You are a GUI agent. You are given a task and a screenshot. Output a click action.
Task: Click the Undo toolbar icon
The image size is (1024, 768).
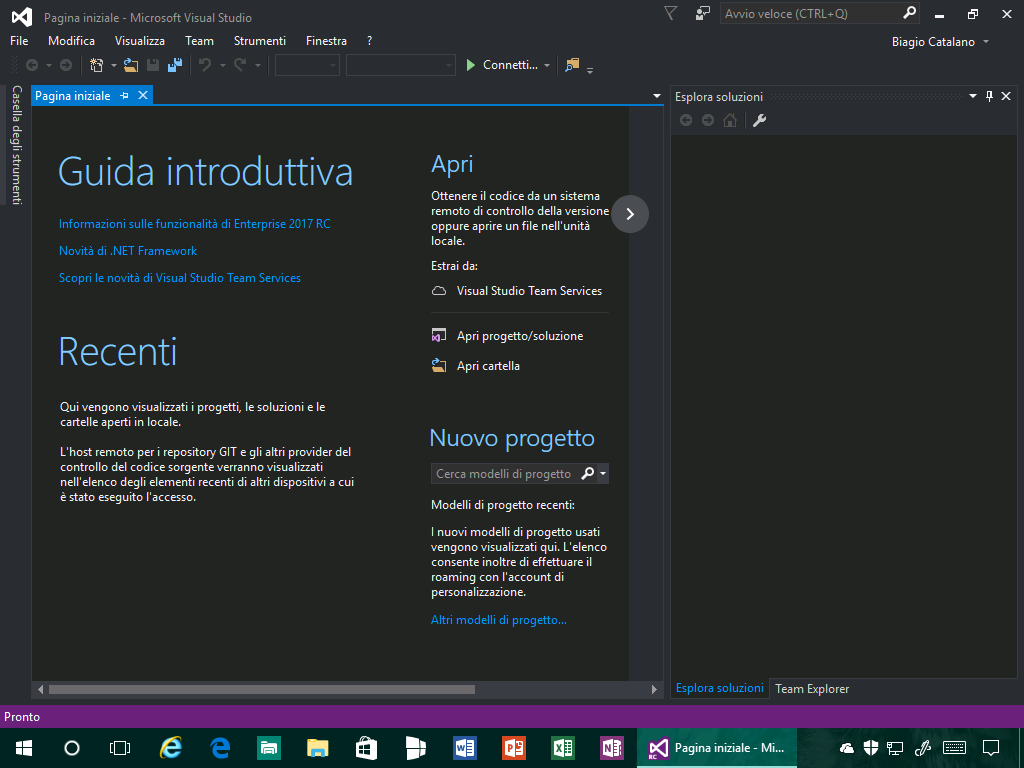[x=205, y=65]
